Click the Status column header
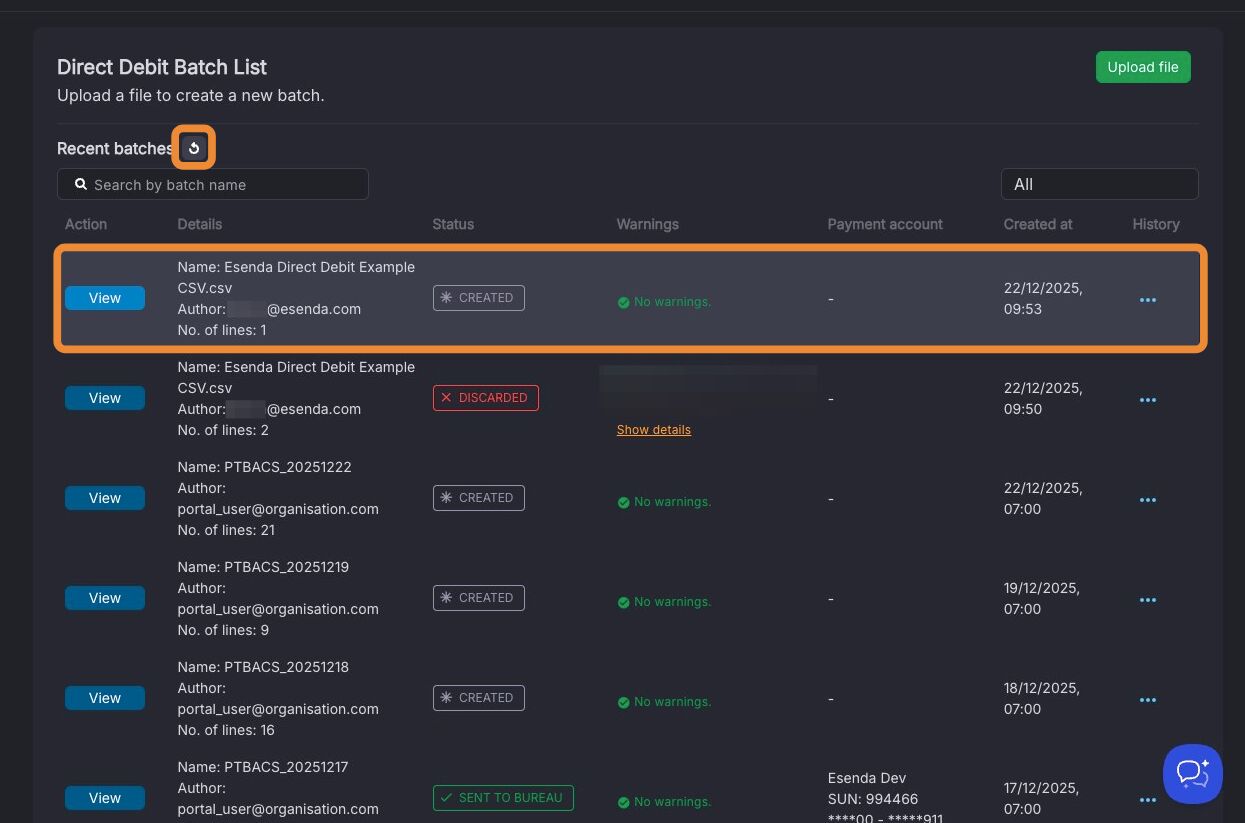Viewport: 1245px width, 823px height. click(453, 224)
